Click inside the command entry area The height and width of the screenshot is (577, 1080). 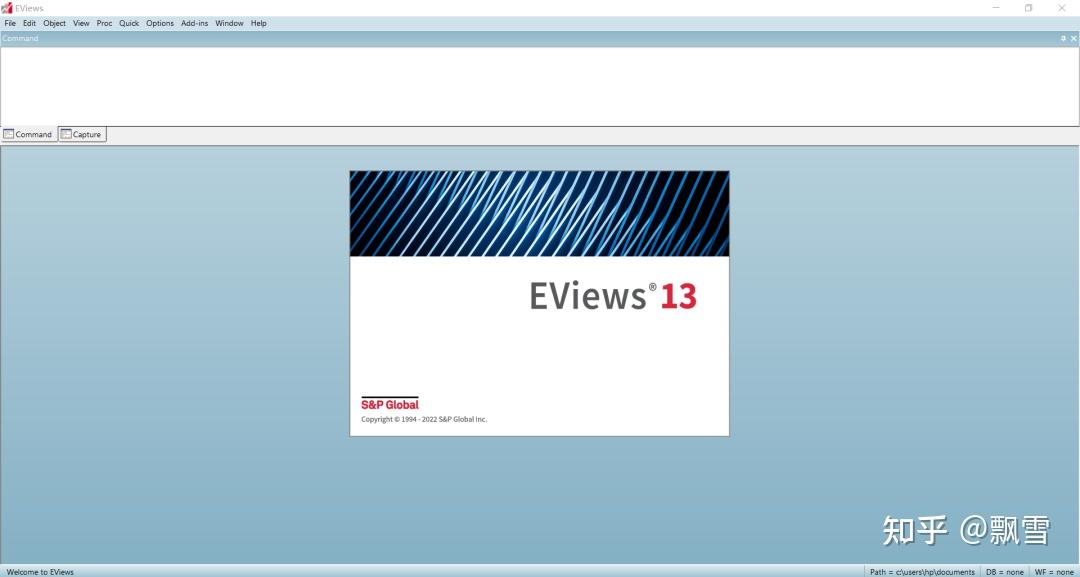(540, 85)
